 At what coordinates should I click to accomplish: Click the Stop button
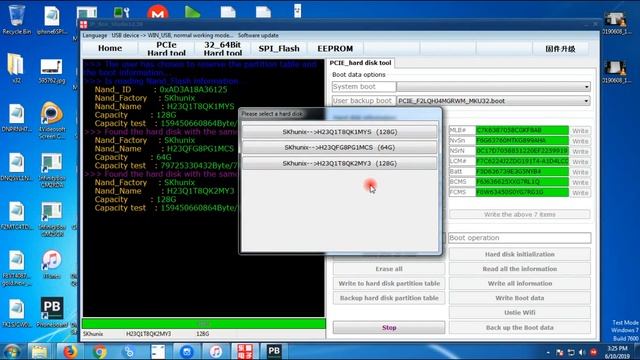[x=389, y=328]
